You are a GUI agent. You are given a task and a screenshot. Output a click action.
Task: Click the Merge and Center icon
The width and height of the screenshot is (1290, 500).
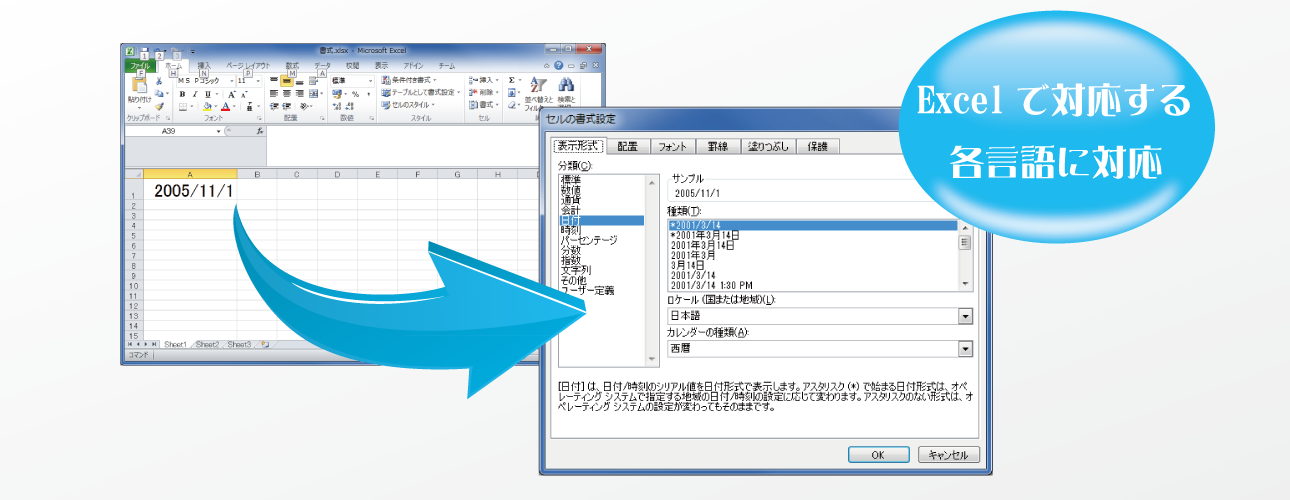[314, 94]
